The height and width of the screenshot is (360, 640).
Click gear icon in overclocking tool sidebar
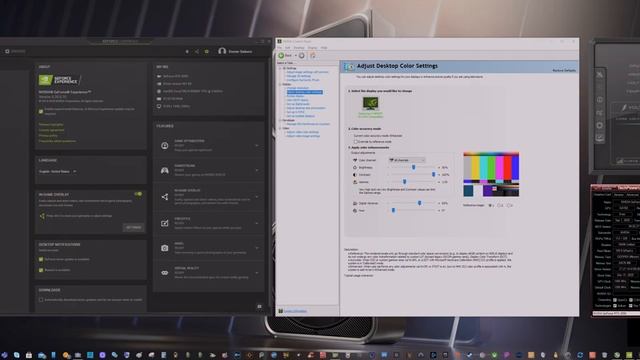(x=600, y=125)
